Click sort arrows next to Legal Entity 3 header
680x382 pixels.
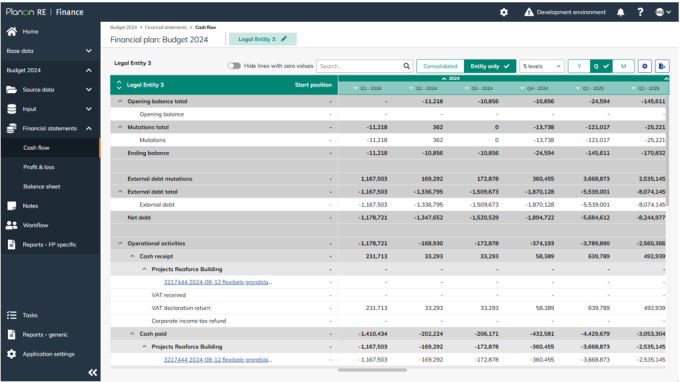click(x=119, y=85)
